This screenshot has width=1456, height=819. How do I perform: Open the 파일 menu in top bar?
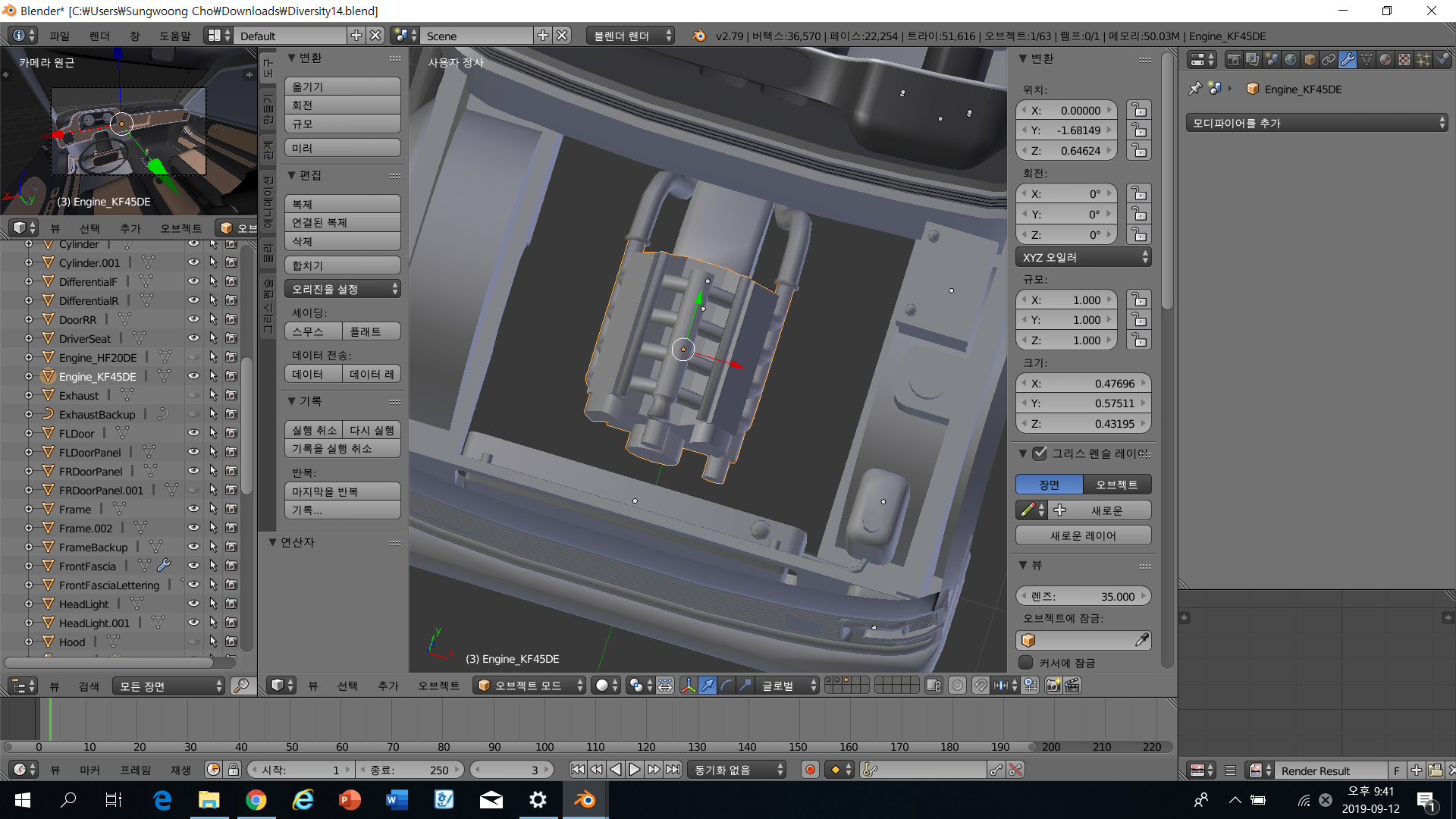coord(59,36)
